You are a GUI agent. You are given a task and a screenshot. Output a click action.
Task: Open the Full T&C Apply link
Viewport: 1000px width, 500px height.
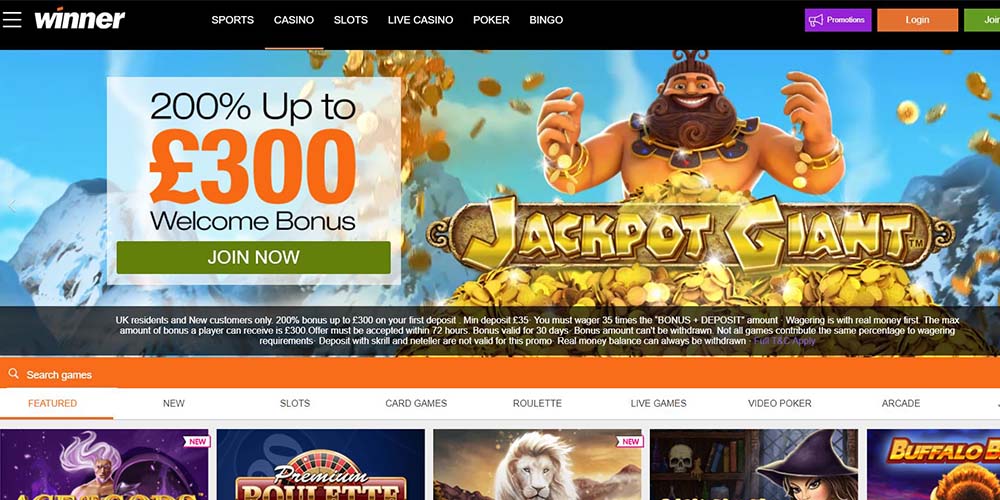[784, 341]
